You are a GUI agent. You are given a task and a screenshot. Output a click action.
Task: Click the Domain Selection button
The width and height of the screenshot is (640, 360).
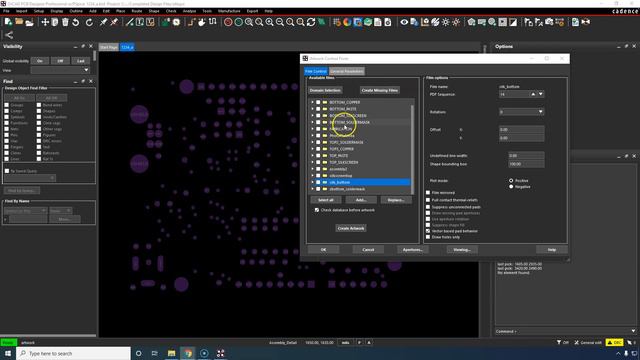click(x=325, y=90)
